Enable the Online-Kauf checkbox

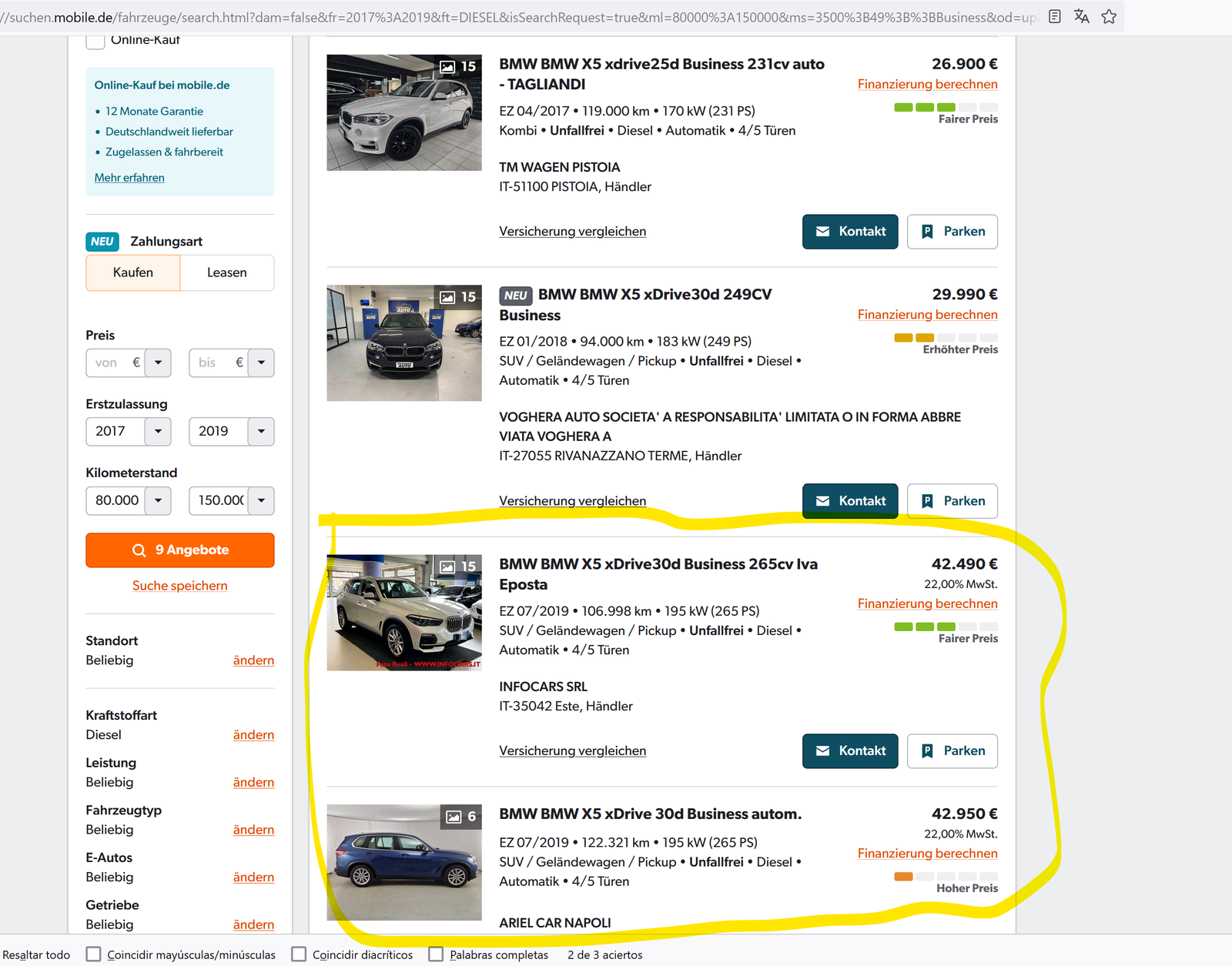(x=95, y=40)
